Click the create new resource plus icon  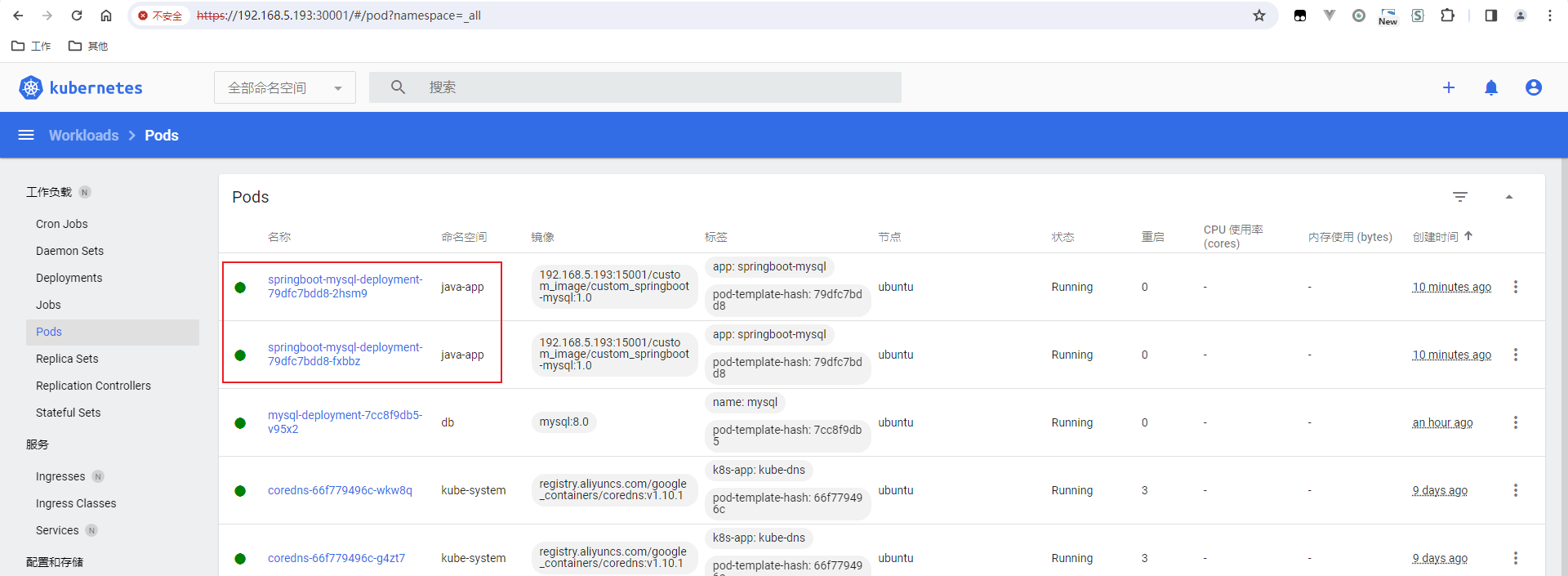click(x=1449, y=87)
